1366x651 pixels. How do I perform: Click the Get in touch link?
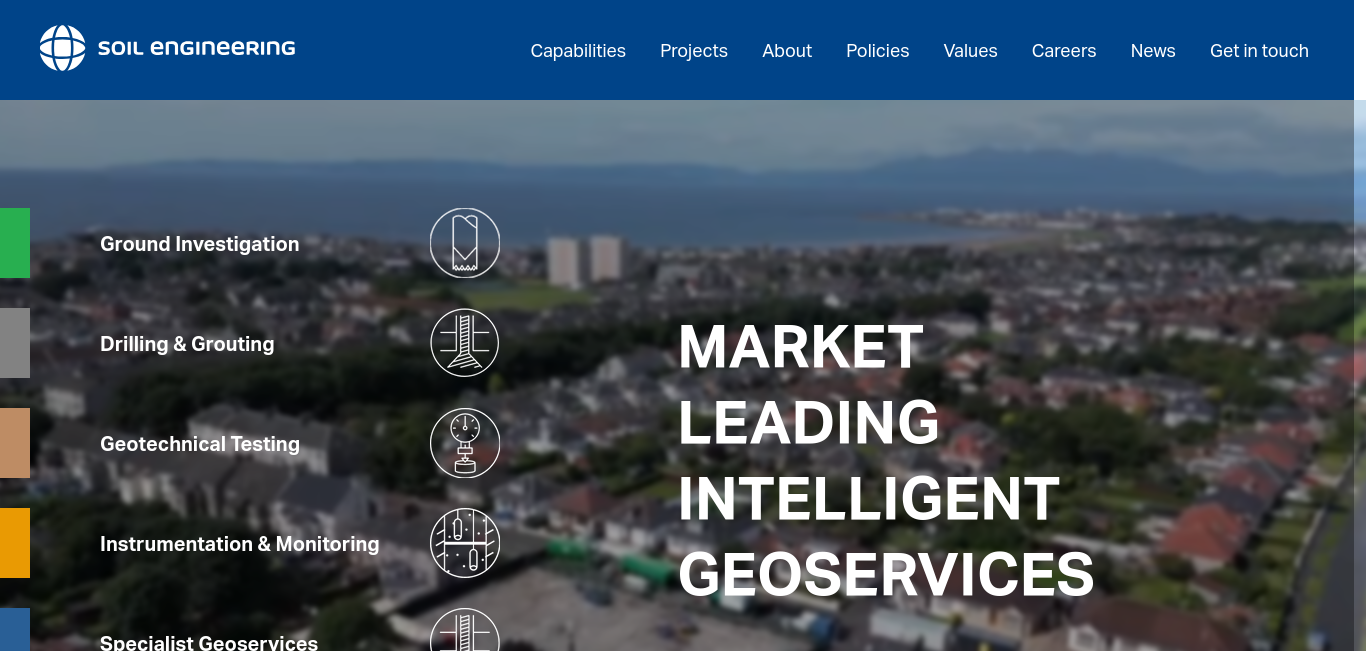[x=1259, y=51]
